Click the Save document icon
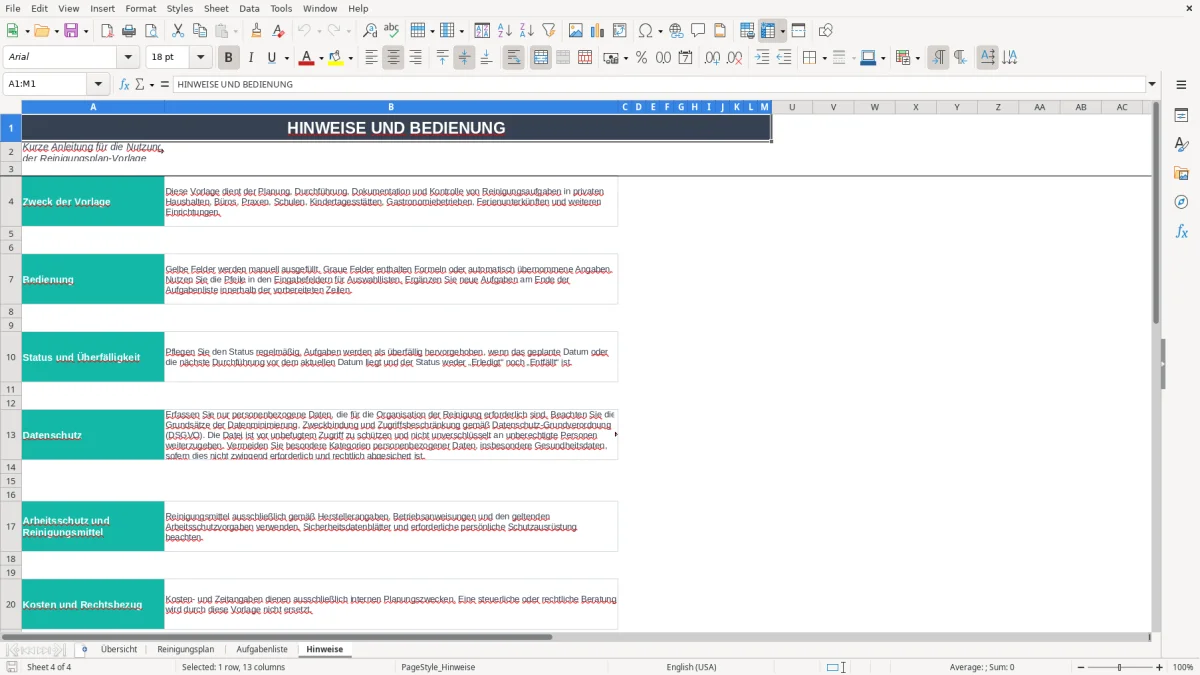Screen dimensions: 1200x675 pos(71,31)
